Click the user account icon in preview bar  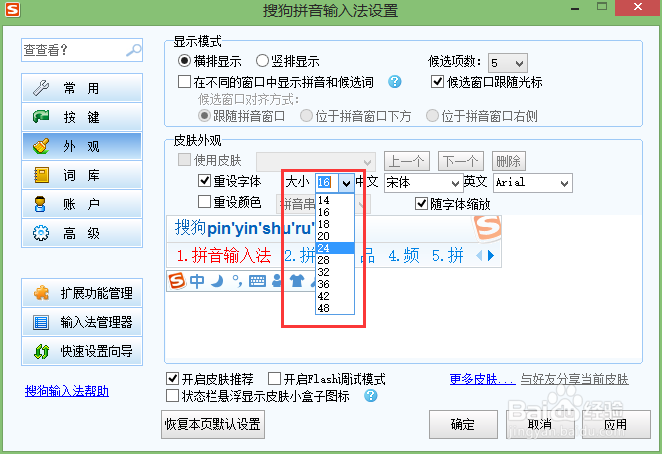tap(277, 281)
